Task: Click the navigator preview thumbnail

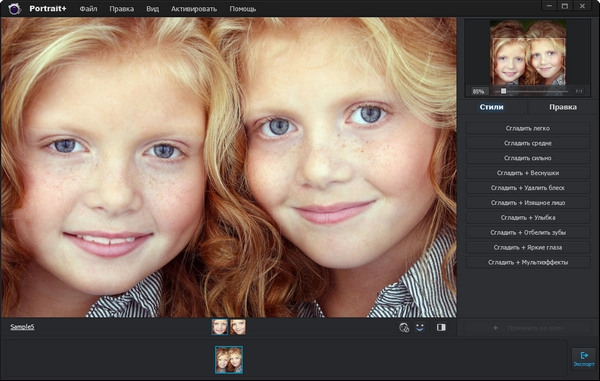Action: coord(528,52)
